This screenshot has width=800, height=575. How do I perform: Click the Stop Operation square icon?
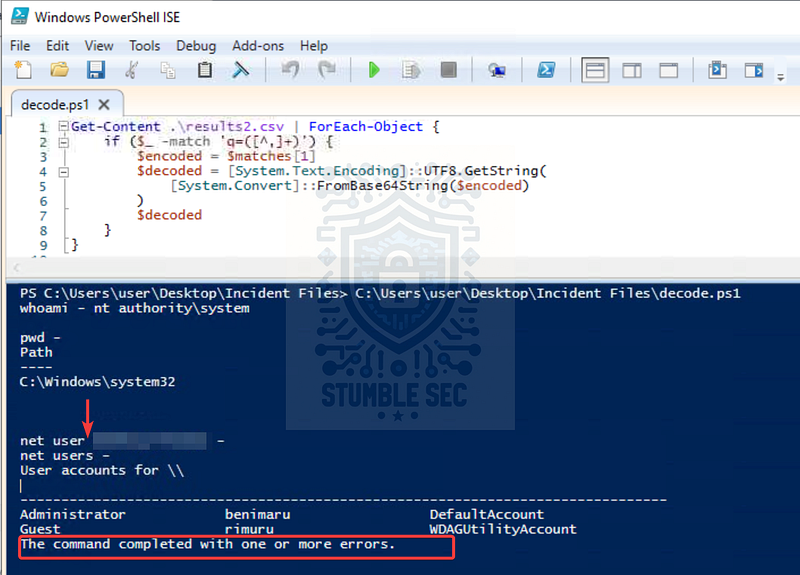[x=448, y=69]
